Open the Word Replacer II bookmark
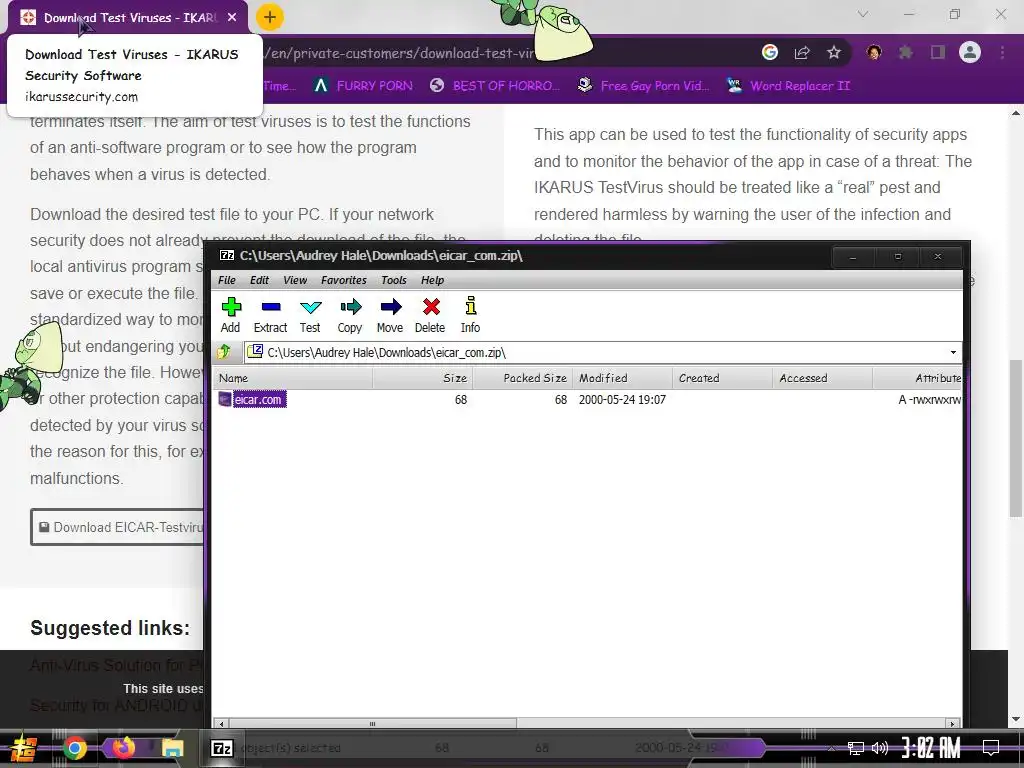 (789, 86)
